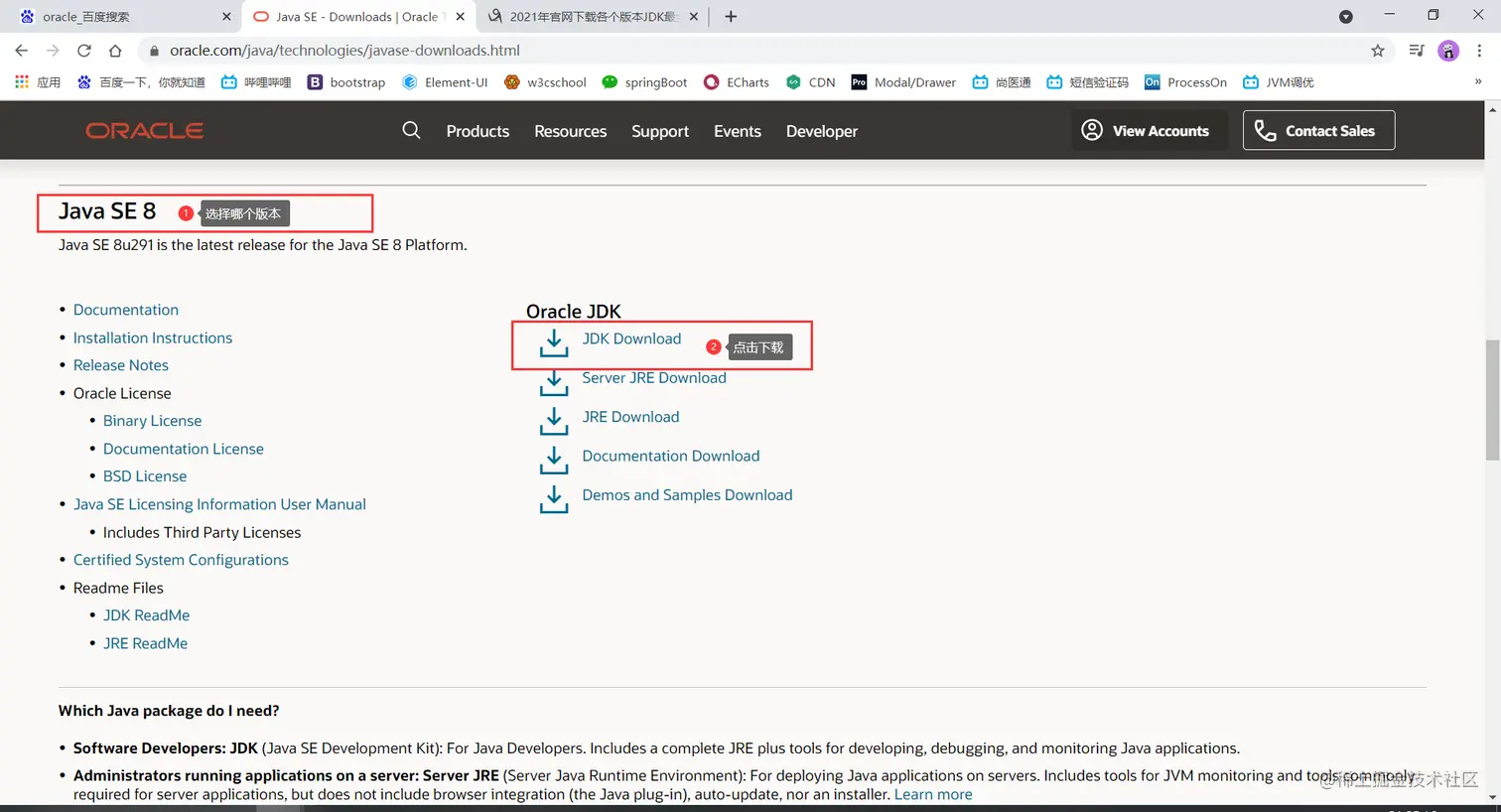Click the Contact Sales button
This screenshot has width=1501, height=812.
(x=1318, y=130)
